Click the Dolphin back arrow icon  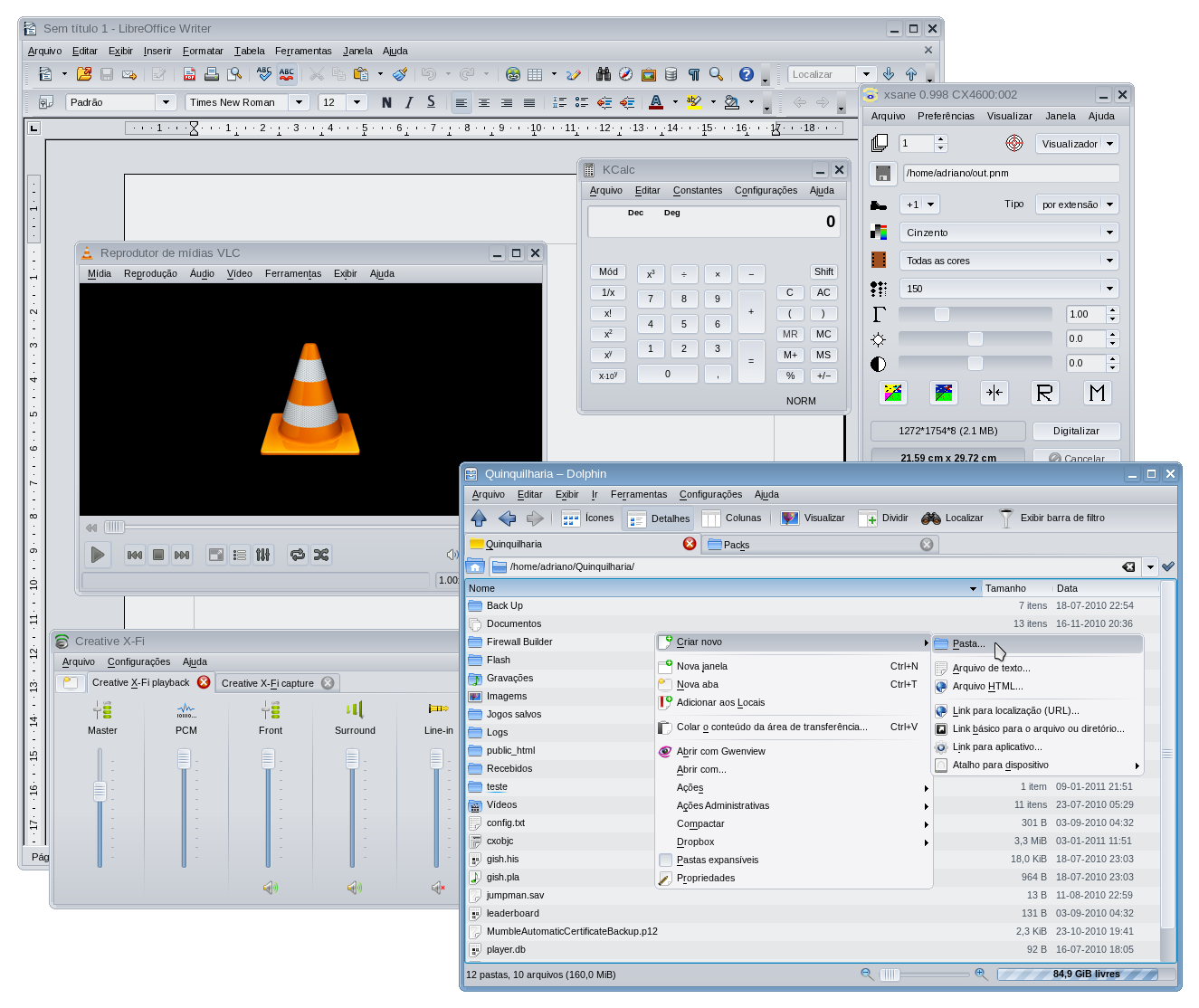click(508, 518)
